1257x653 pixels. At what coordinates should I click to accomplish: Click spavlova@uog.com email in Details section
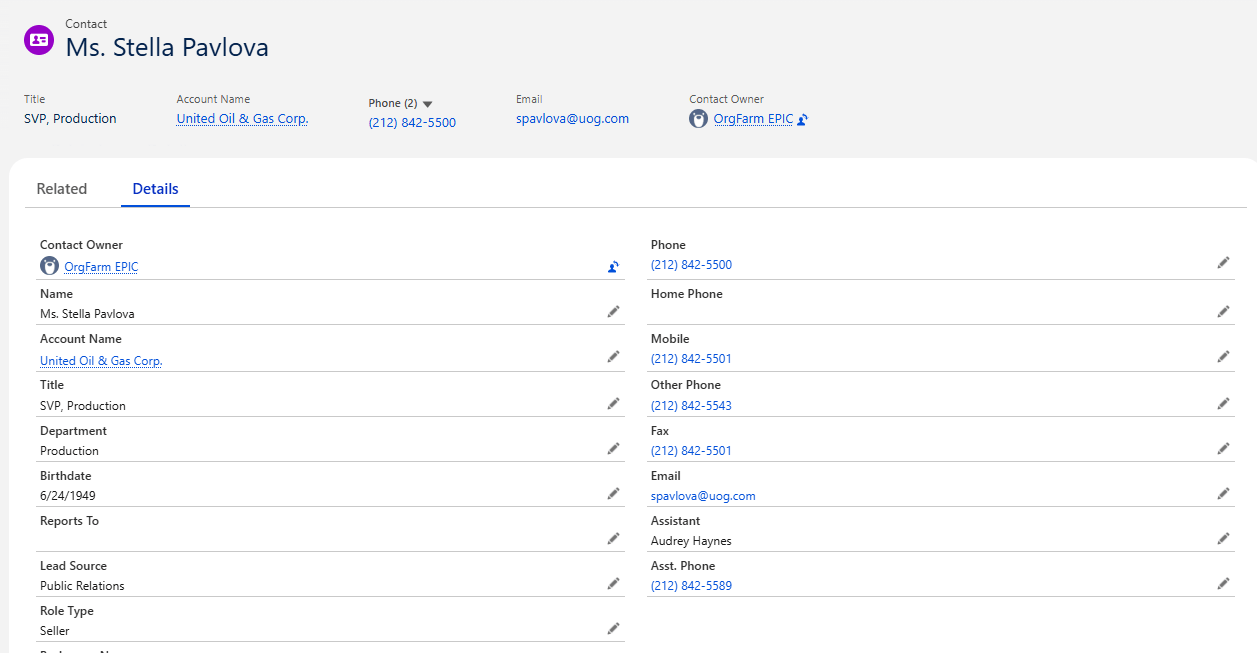coord(703,496)
